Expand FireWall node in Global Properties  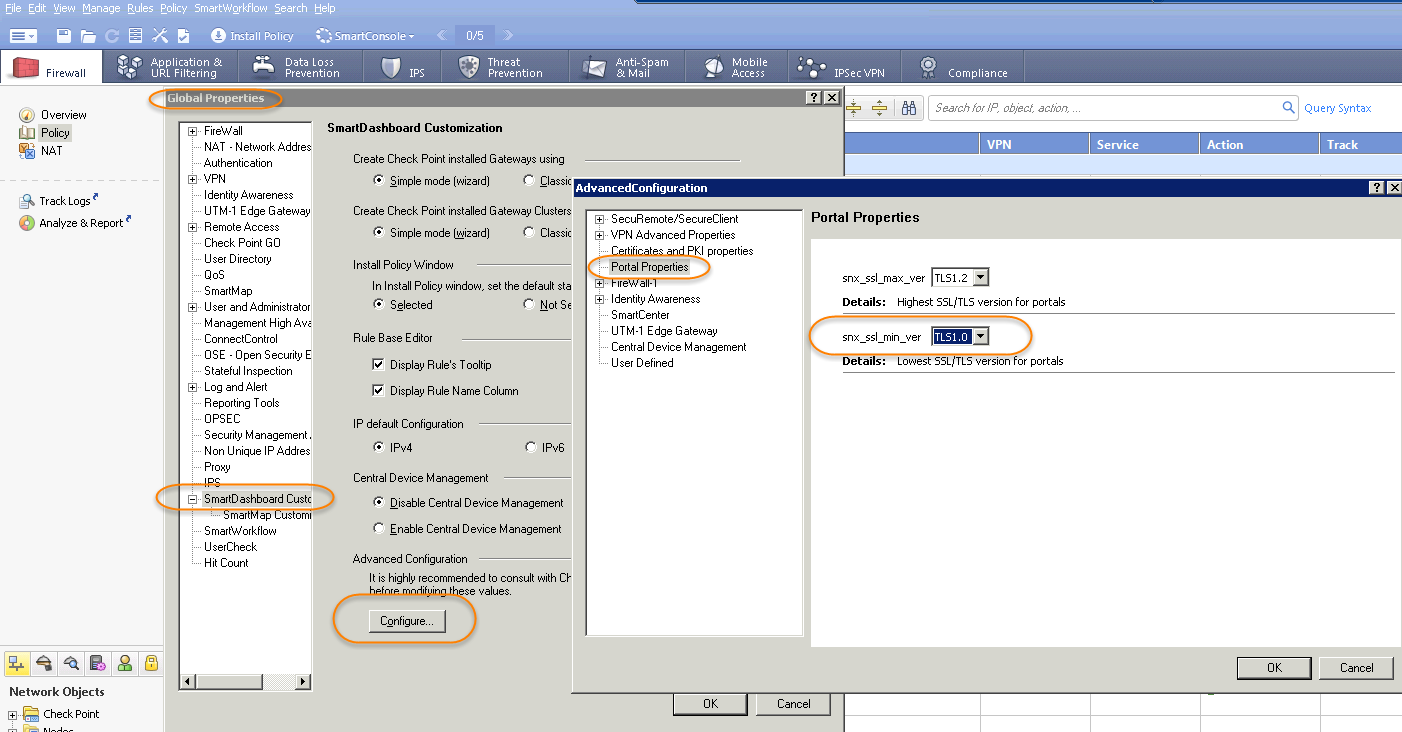(x=193, y=131)
